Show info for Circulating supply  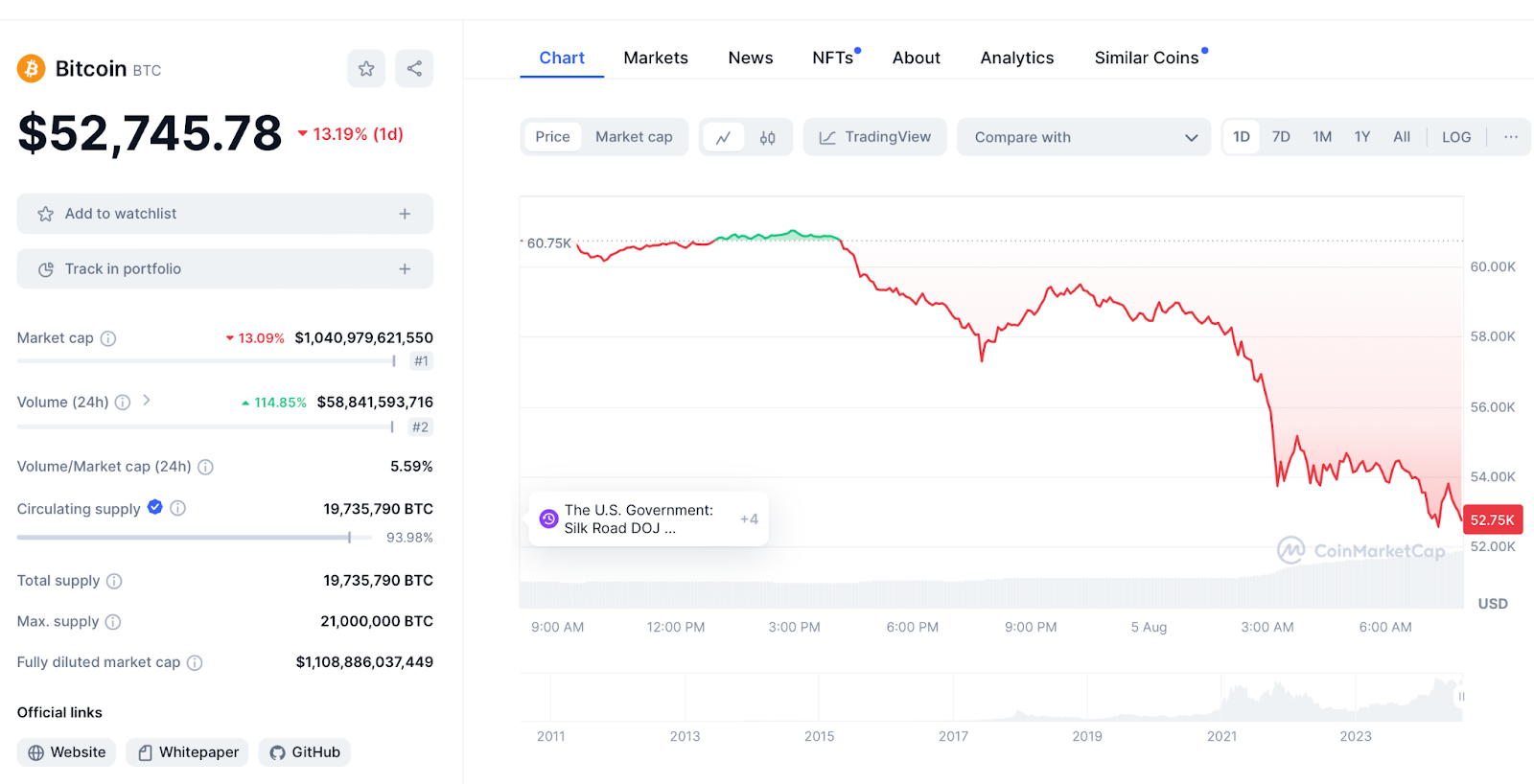coord(177,508)
